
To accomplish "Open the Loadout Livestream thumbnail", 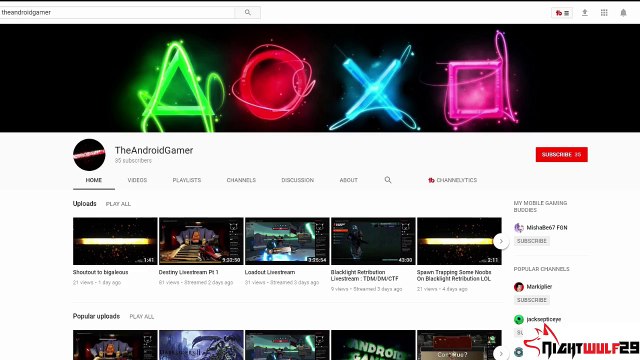I will (287, 241).
